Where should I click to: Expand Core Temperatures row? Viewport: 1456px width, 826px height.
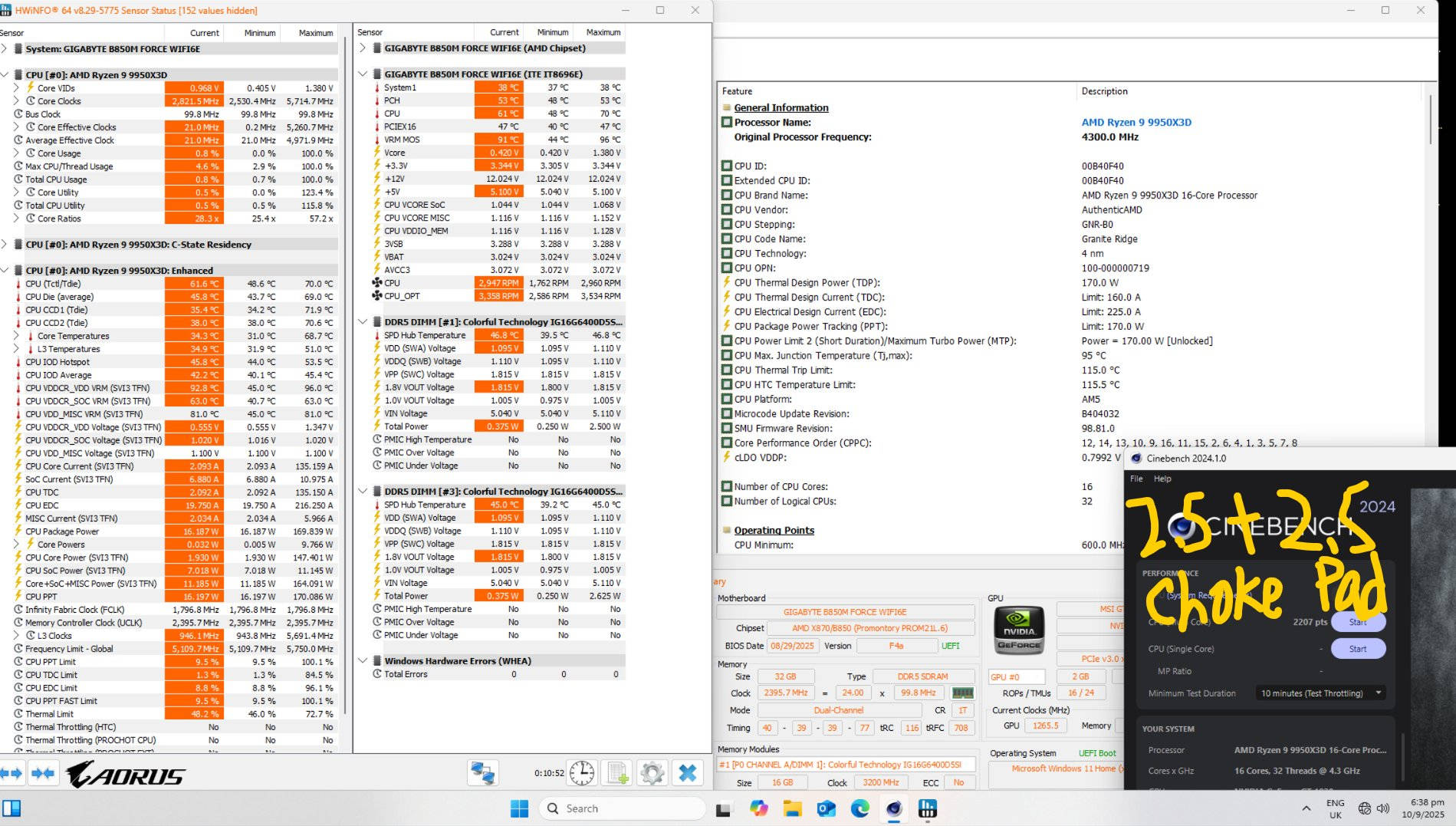pos(17,335)
